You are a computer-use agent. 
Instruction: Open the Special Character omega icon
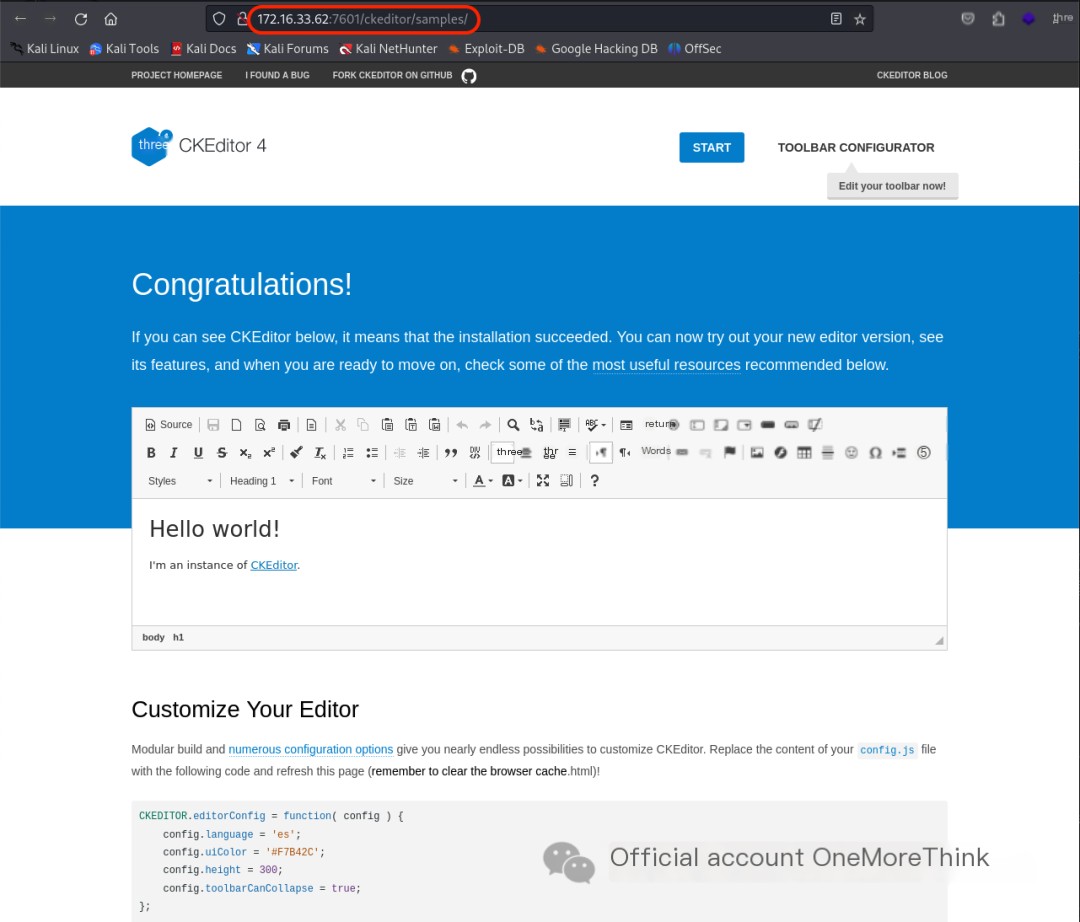coord(875,452)
